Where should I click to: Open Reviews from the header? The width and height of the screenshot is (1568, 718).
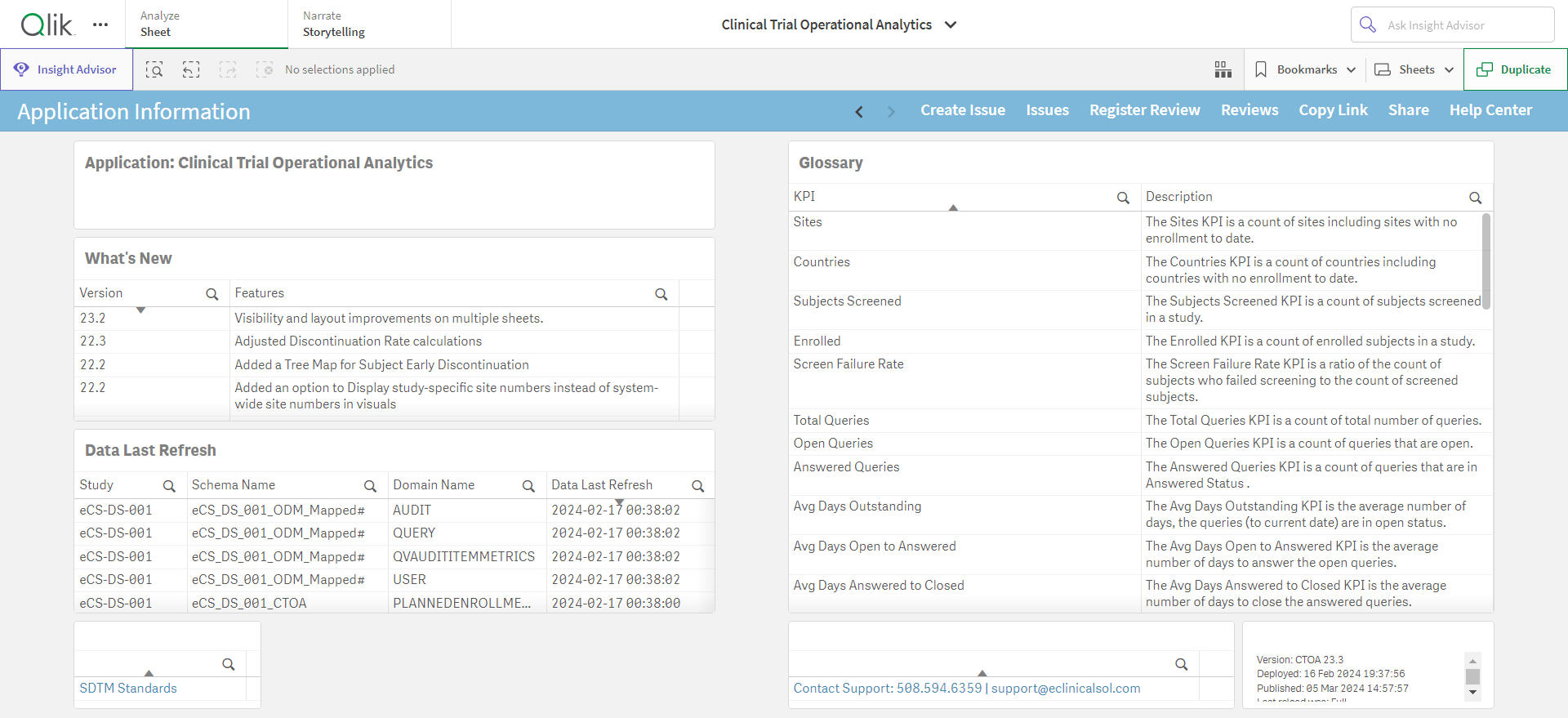tap(1249, 110)
